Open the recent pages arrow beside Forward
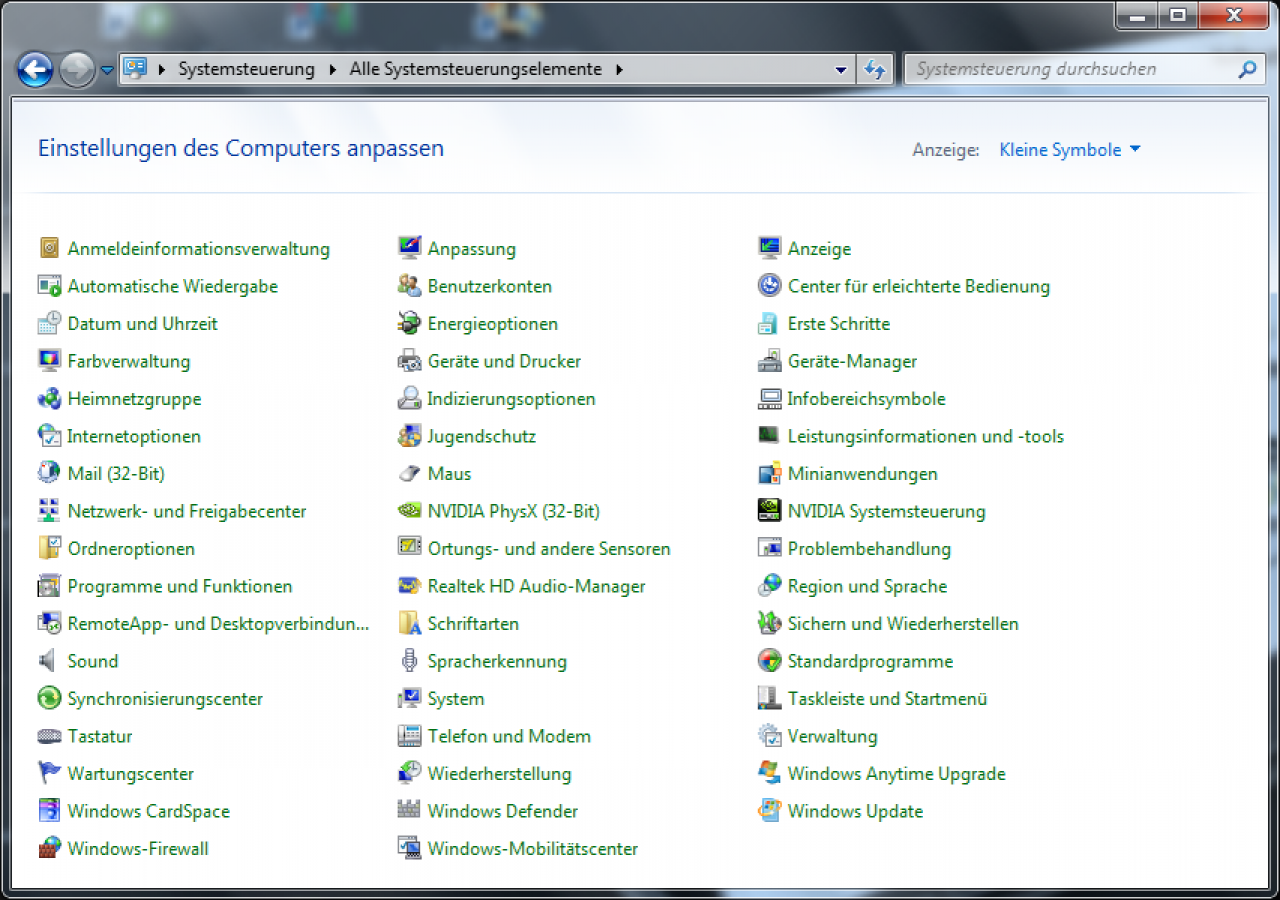Image resolution: width=1280 pixels, height=900 pixels. [x=107, y=70]
